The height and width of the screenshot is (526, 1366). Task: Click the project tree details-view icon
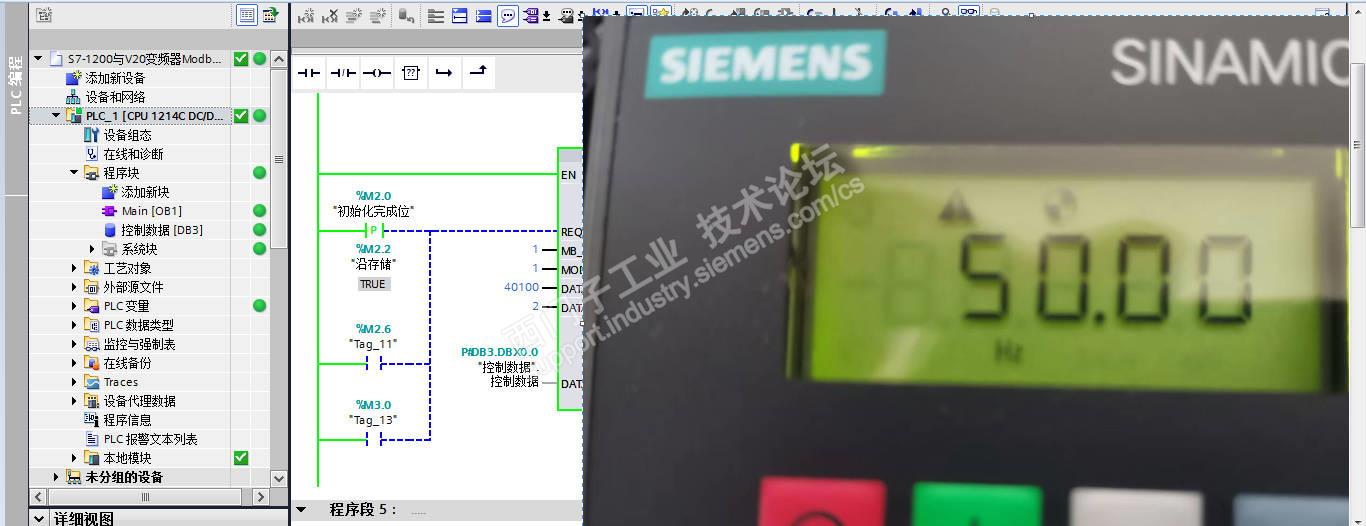[246, 15]
